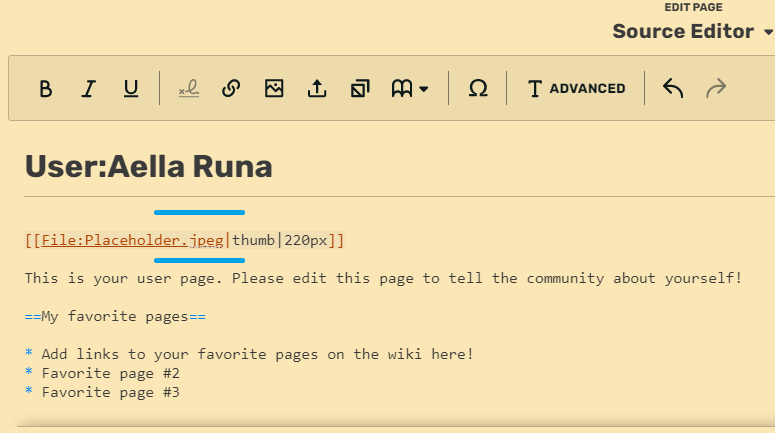This screenshot has height=433, width=775.
Task: Underline the selected text
Action: 131,89
